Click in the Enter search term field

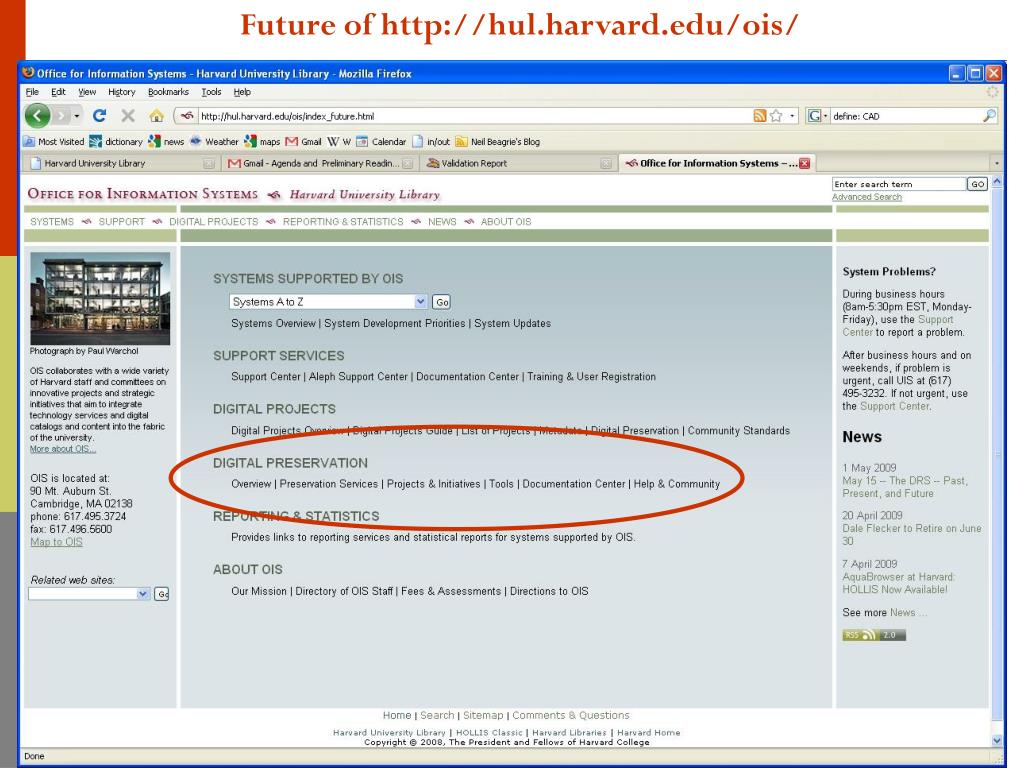pyautogui.click(x=899, y=184)
